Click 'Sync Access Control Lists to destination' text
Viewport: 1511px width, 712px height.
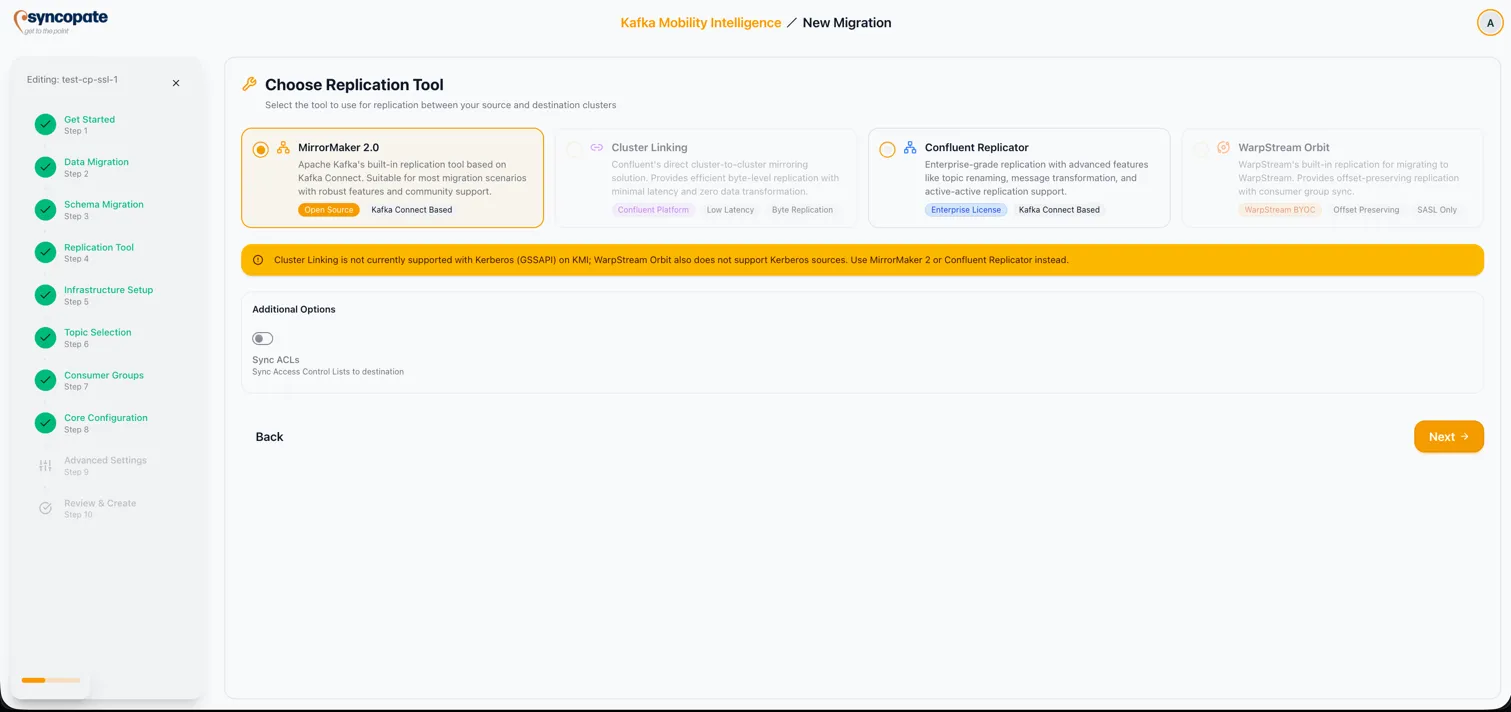[328, 372]
